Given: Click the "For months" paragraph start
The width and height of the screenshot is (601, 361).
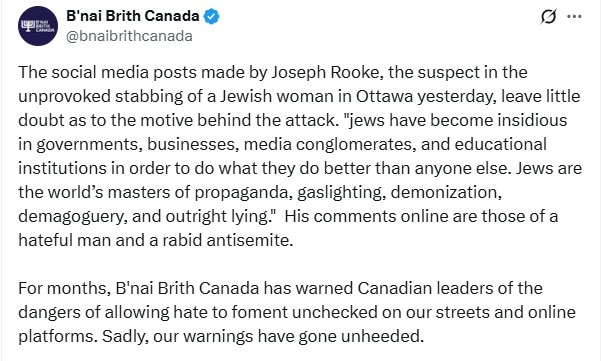Looking at the screenshot, I should (64, 288).
